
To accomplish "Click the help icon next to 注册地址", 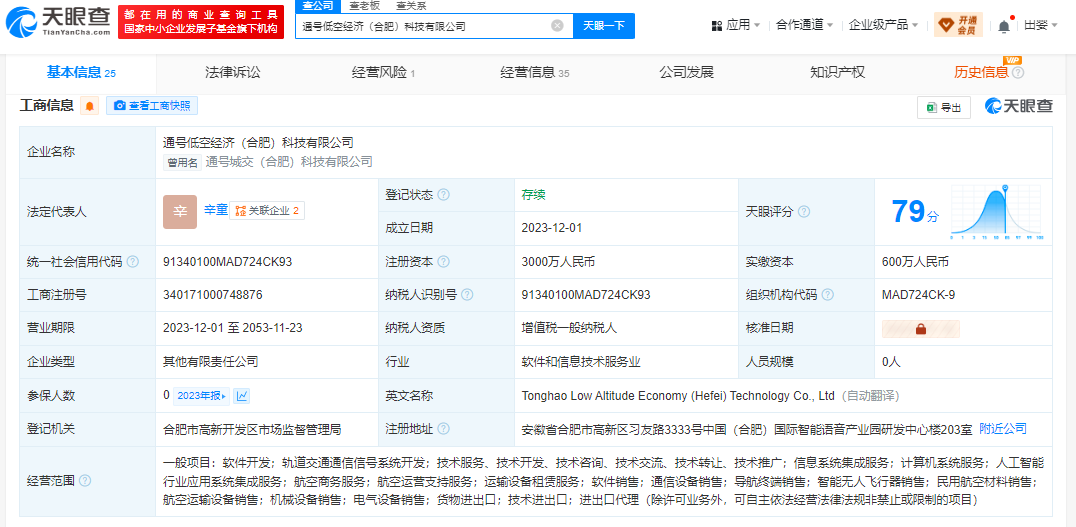I will [x=443, y=429].
